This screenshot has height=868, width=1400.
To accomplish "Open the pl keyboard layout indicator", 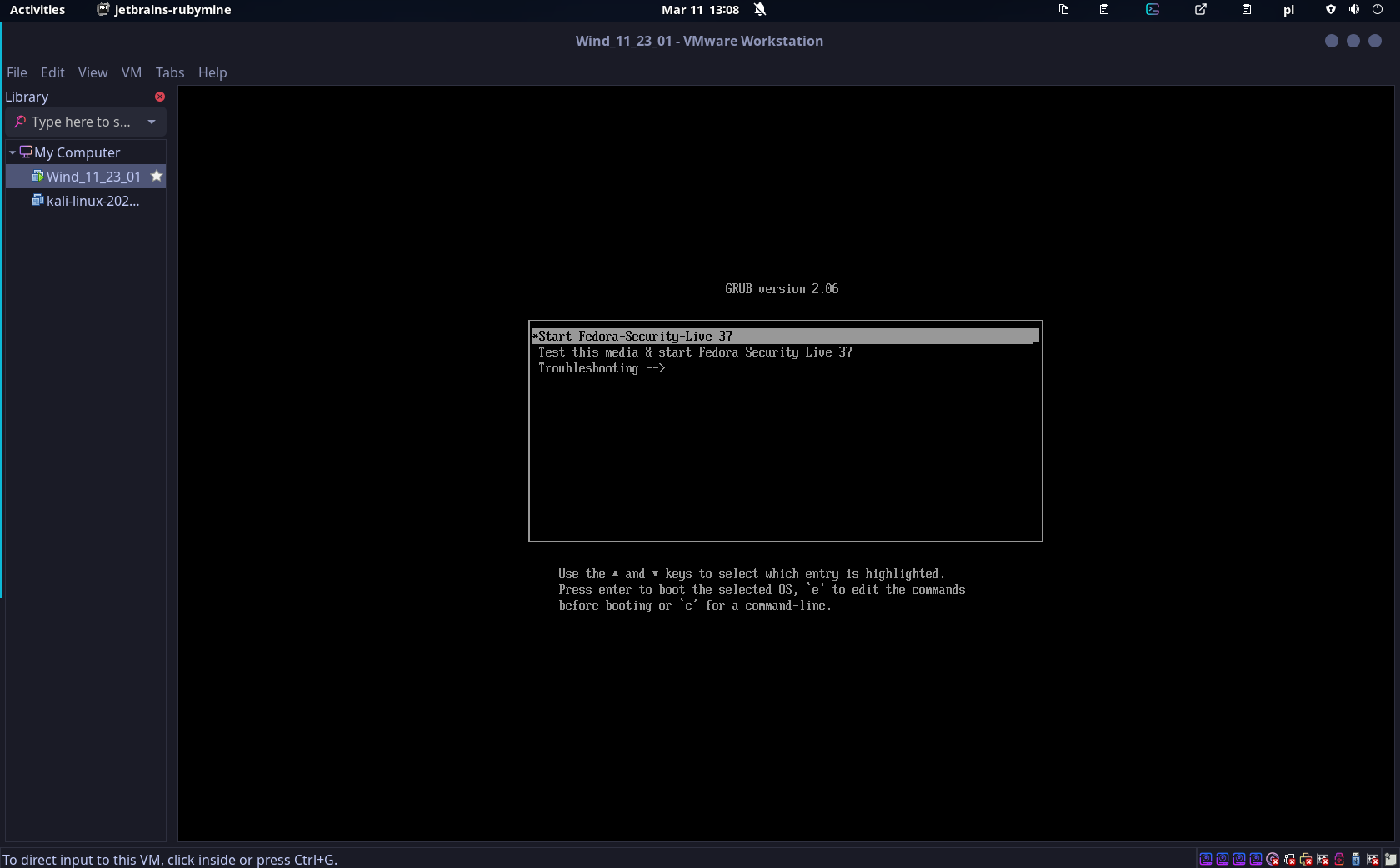I will point(1288,10).
